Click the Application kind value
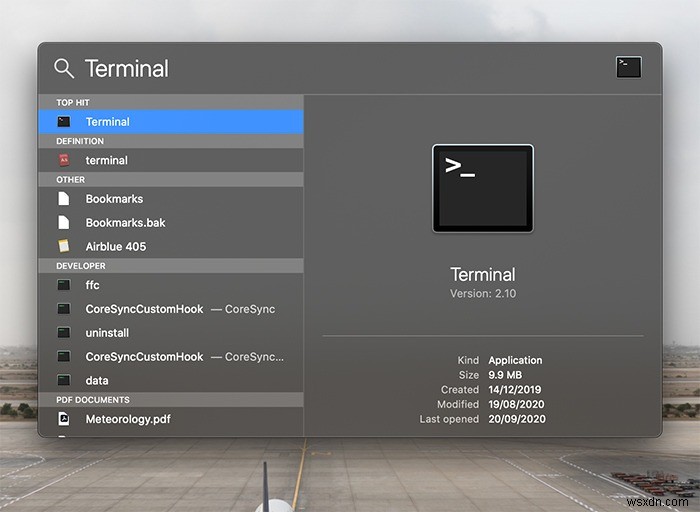Image resolution: width=700 pixels, height=512 pixels. point(515,360)
